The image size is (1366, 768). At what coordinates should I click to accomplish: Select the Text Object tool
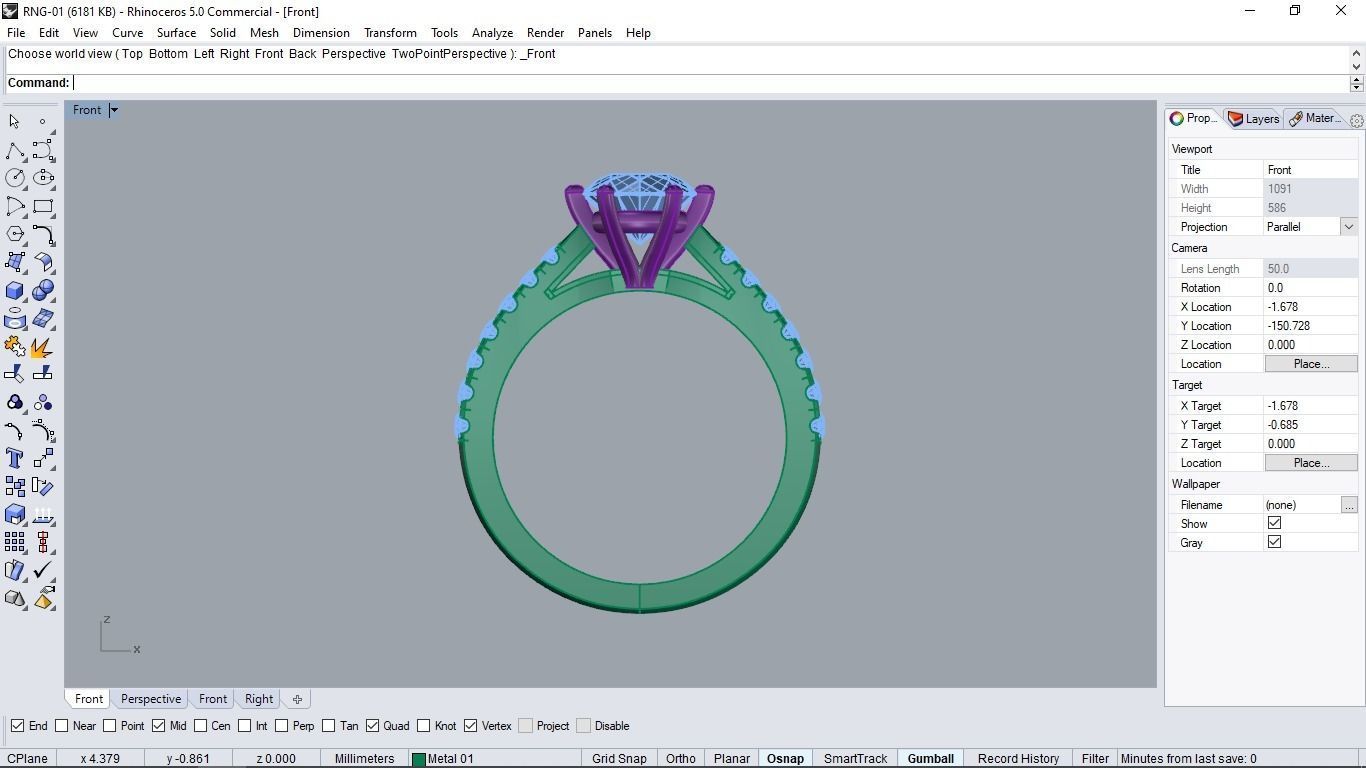(14, 458)
